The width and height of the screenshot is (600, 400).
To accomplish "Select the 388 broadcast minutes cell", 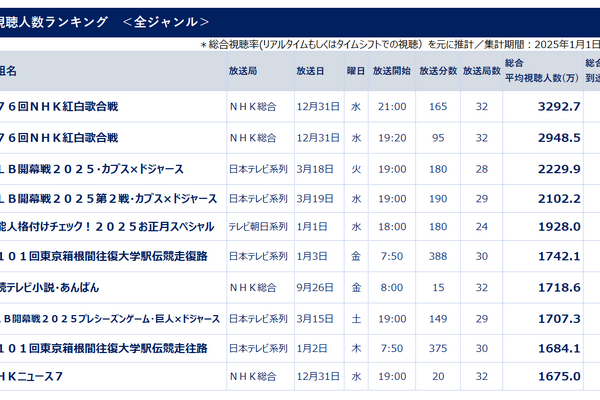I will pyautogui.click(x=438, y=258).
